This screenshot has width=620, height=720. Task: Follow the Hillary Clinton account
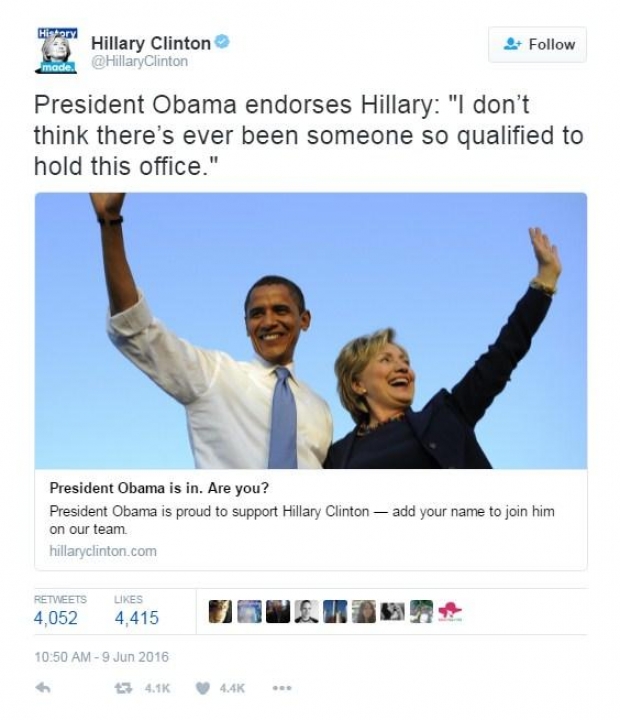coord(537,45)
